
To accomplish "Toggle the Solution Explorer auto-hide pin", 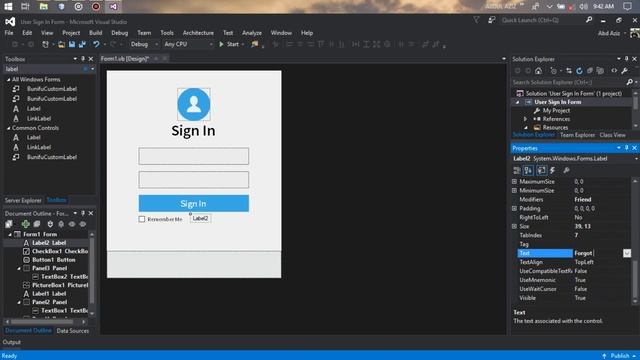I will [x=627, y=59].
